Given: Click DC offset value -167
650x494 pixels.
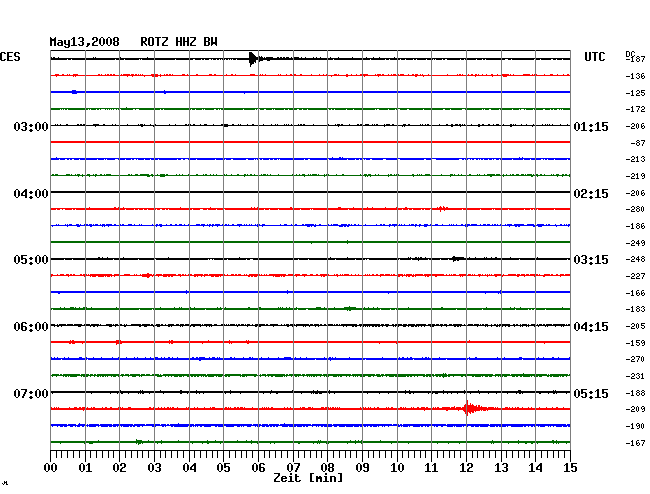Looking at the screenshot, I should (635, 443).
